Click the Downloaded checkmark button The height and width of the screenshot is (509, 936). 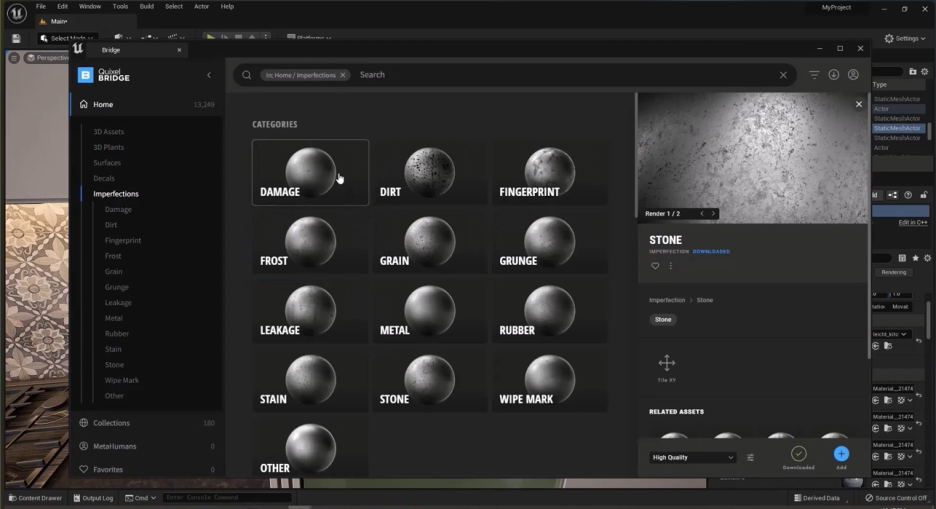click(x=799, y=454)
